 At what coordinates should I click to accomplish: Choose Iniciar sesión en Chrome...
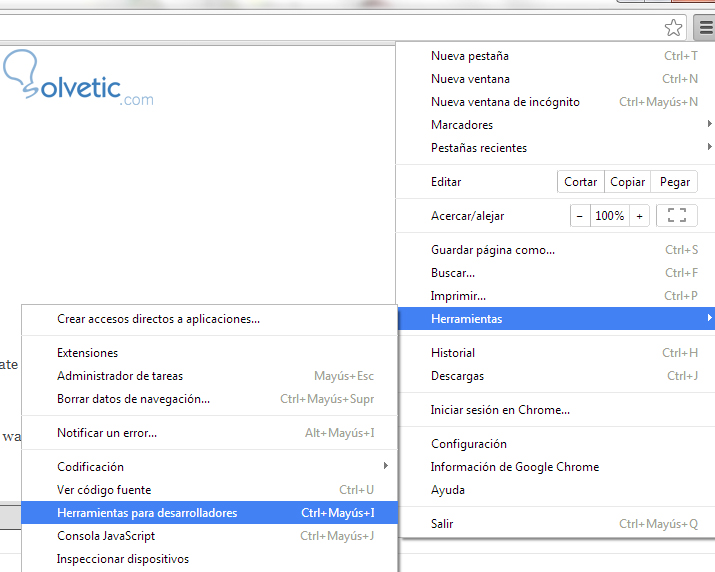point(556,410)
